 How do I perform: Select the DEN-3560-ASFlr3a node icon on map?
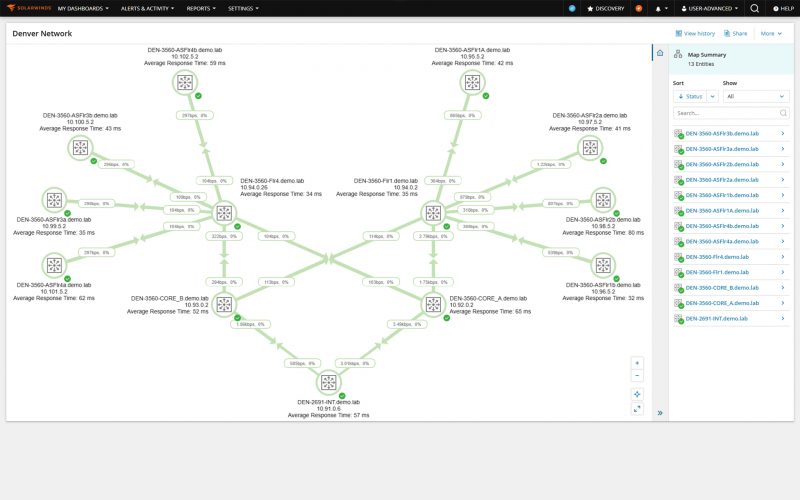pyautogui.click(x=54, y=200)
